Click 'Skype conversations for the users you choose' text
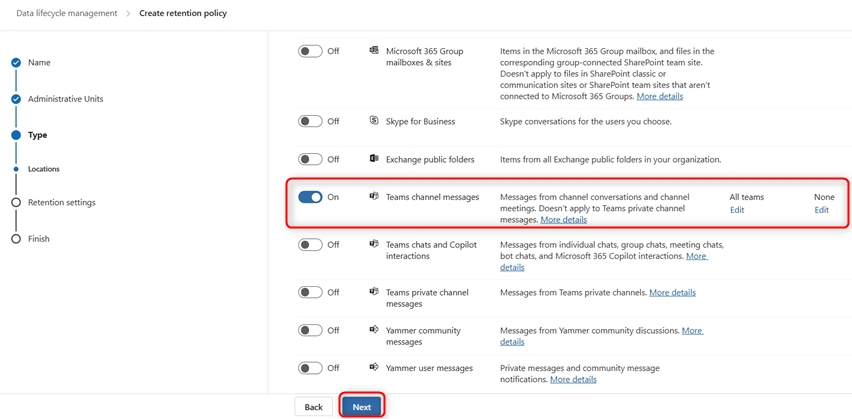Screen dimensions: 852x419 pyautogui.click(x=586, y=121)
